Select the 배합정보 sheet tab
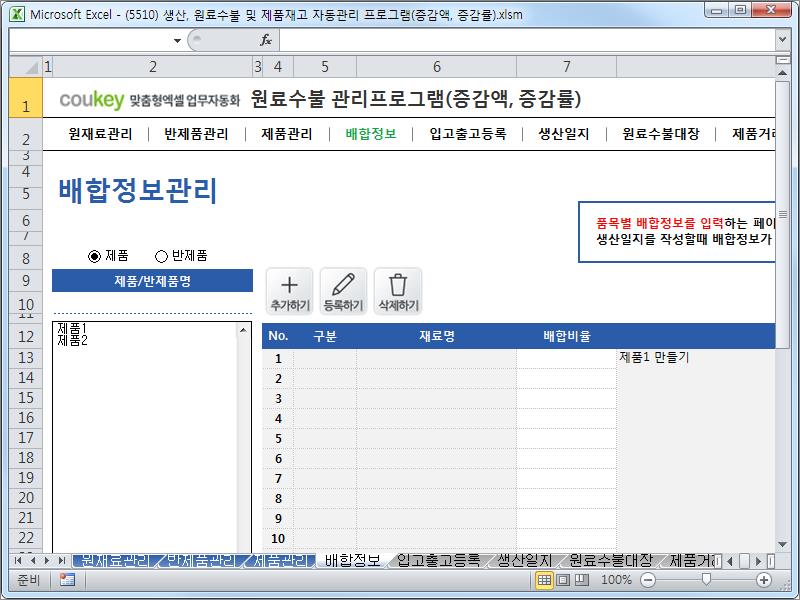The image size is (800, 600). (x=353, y=560)
